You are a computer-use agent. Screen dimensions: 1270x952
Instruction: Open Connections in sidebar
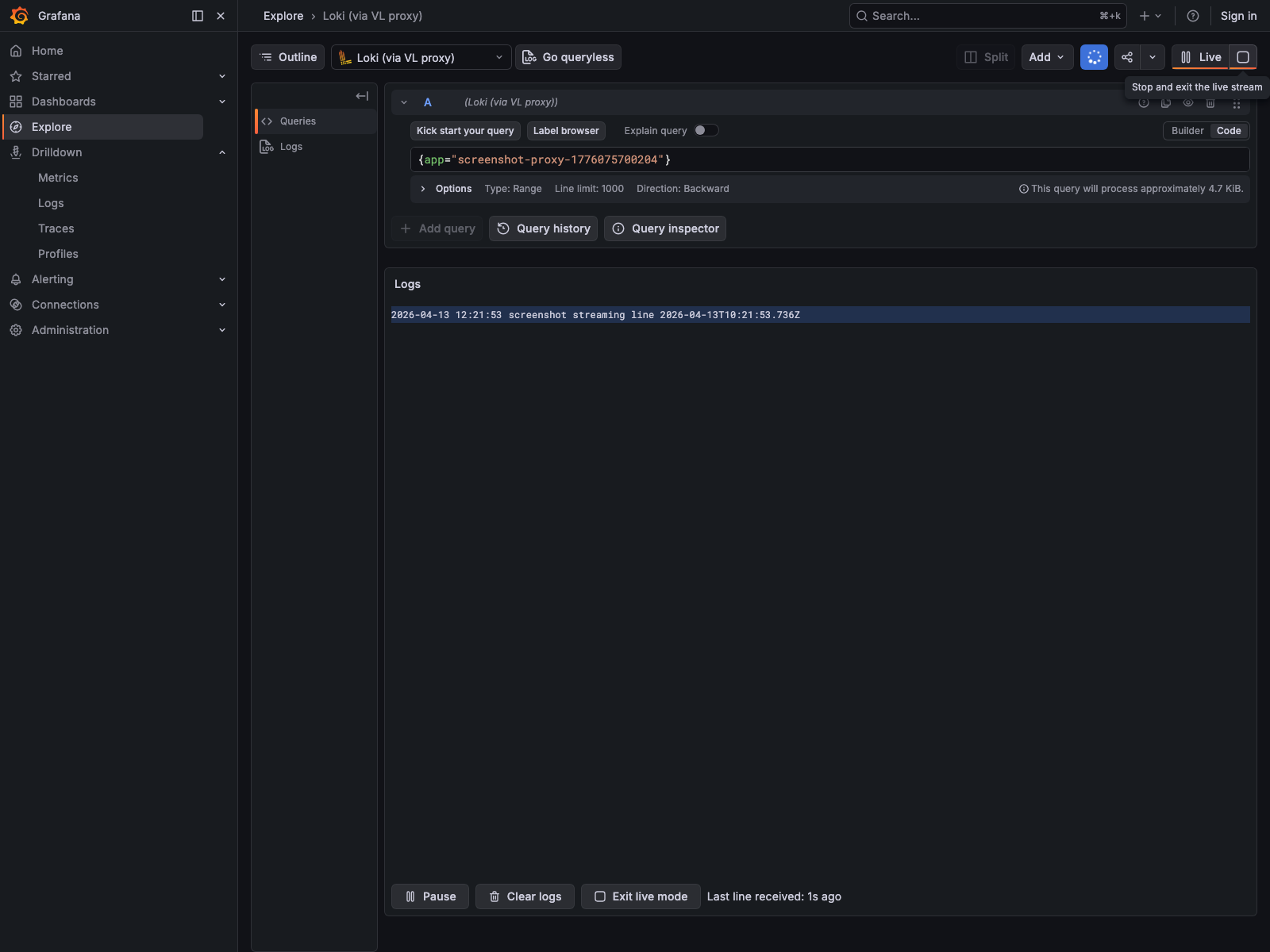[65, 305]
